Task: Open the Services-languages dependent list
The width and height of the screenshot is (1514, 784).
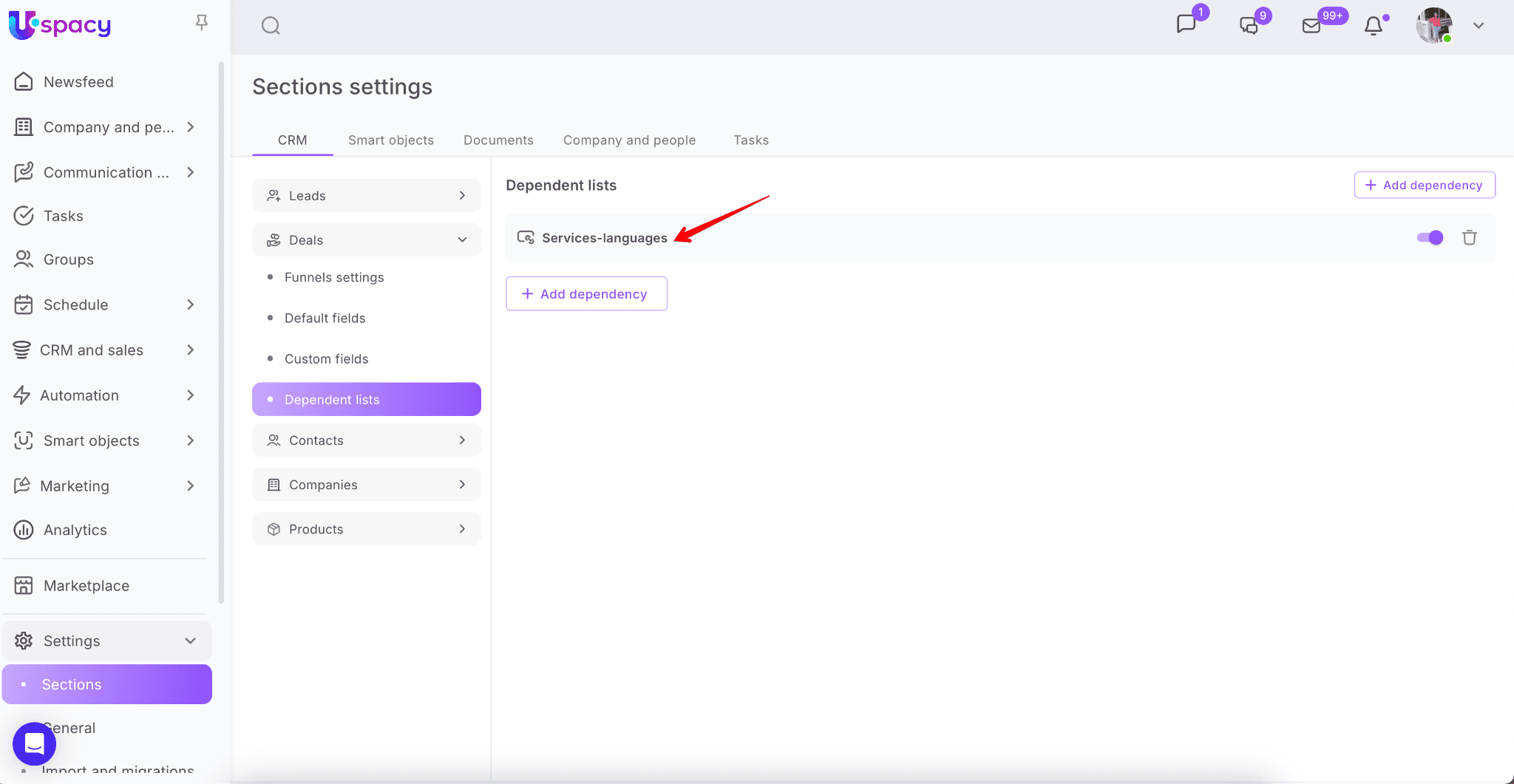Action: coord(604,238)
